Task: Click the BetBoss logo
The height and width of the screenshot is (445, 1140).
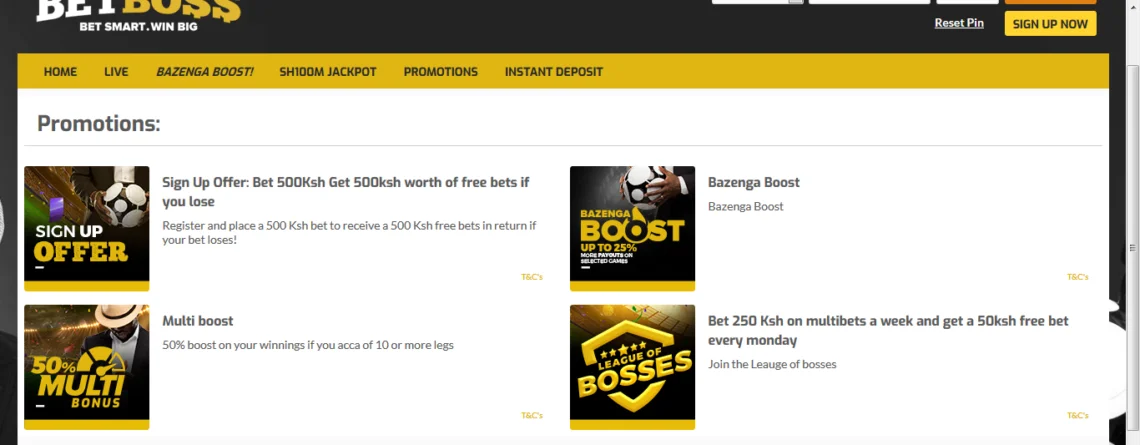Action: [x=138, y=15]
